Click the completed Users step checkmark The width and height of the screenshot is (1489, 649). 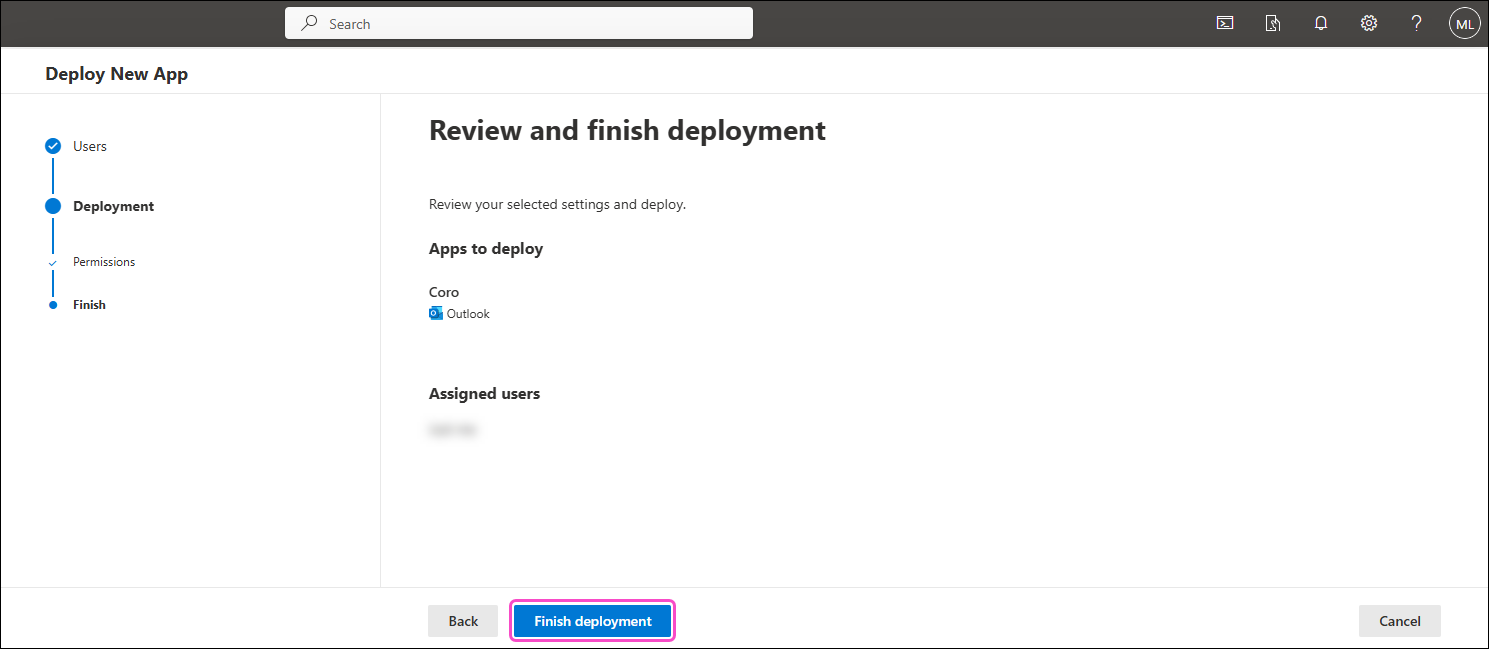[x=53, y=146]
